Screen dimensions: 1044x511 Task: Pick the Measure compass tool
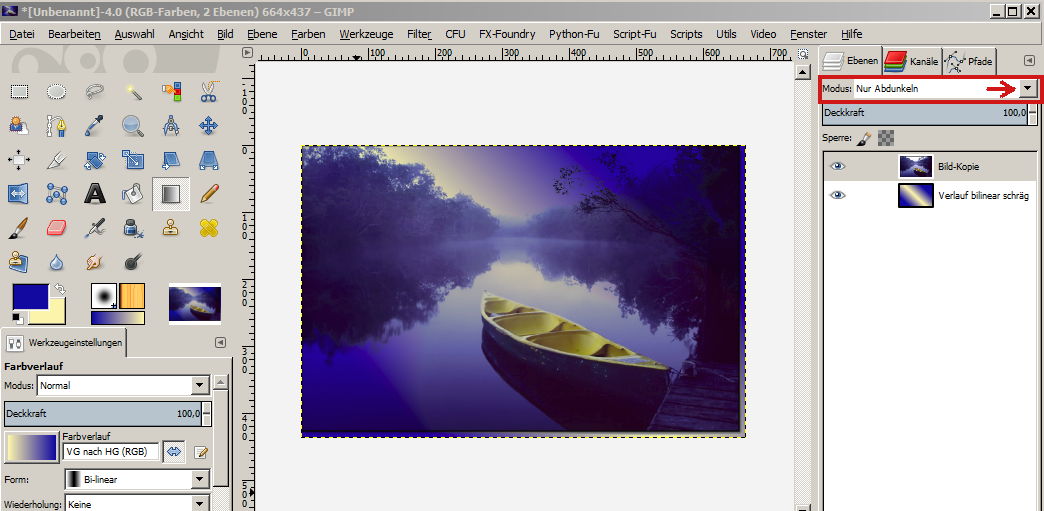pos(171,125)
